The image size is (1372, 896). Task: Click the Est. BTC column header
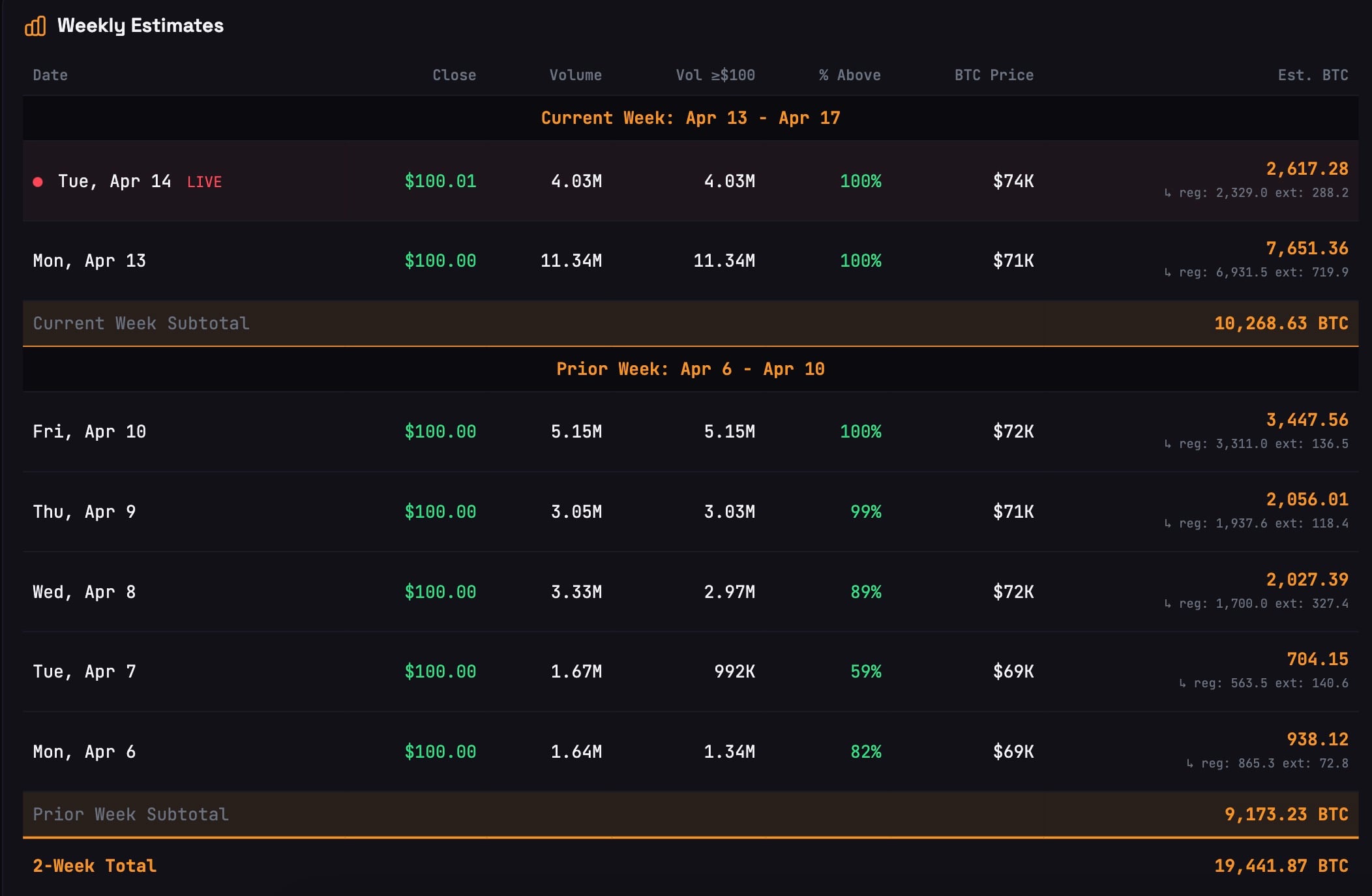[x=1312, y=75]
